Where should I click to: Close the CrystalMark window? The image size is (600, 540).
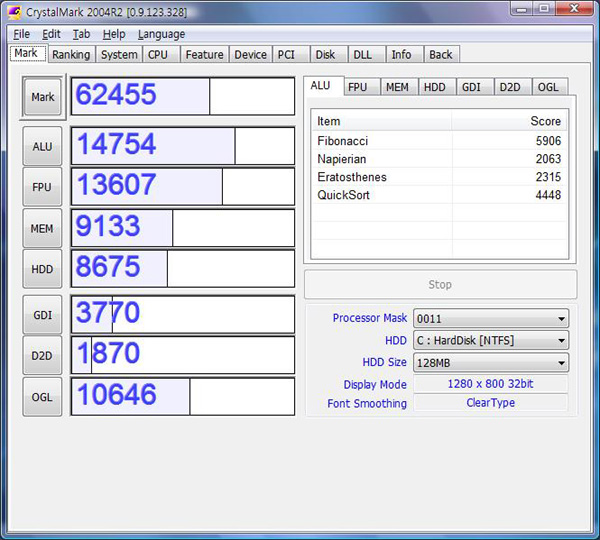pos(574,9)
